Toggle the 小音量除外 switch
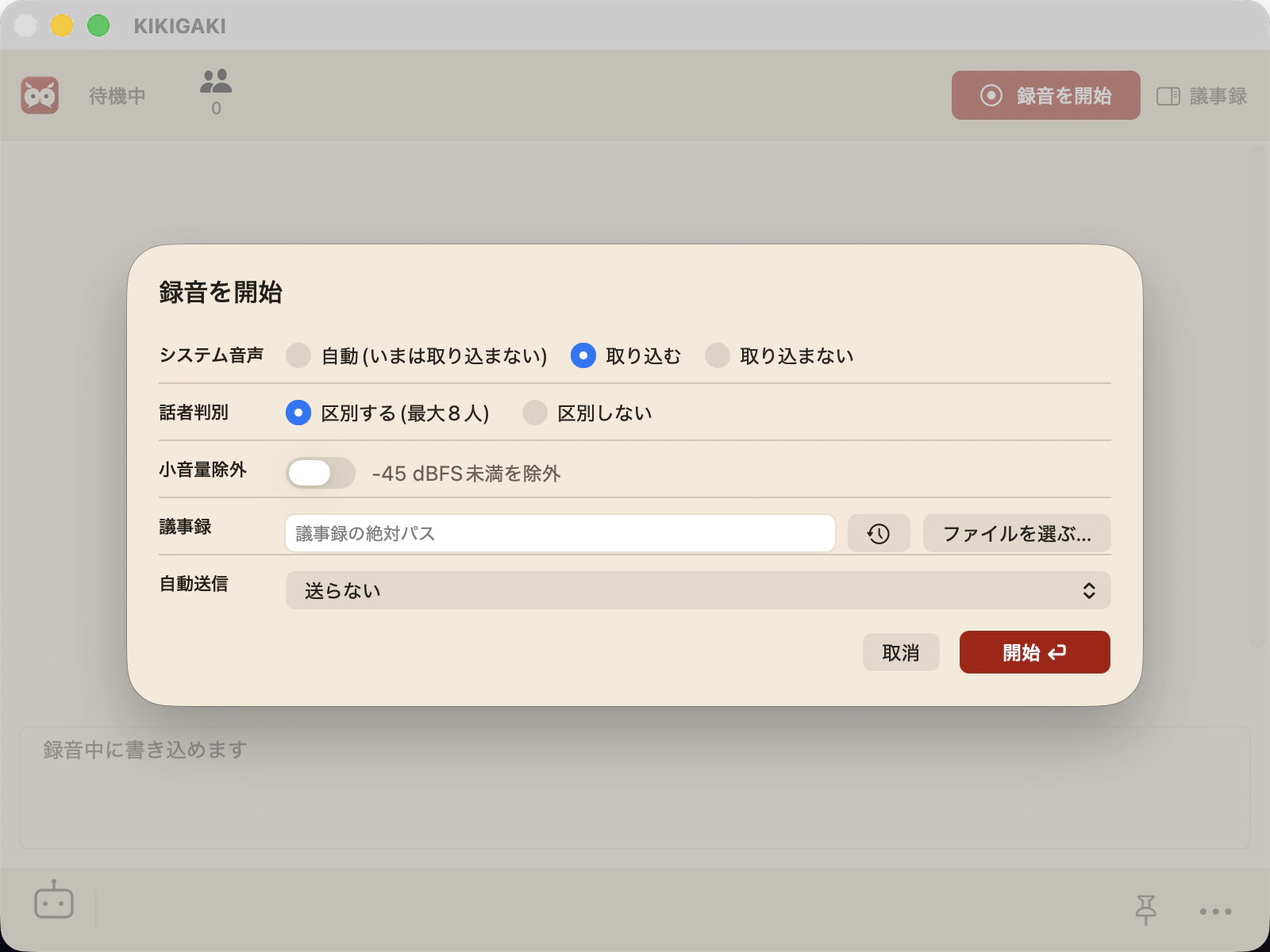Screen dimensions: 1270x952 point(321,473)
